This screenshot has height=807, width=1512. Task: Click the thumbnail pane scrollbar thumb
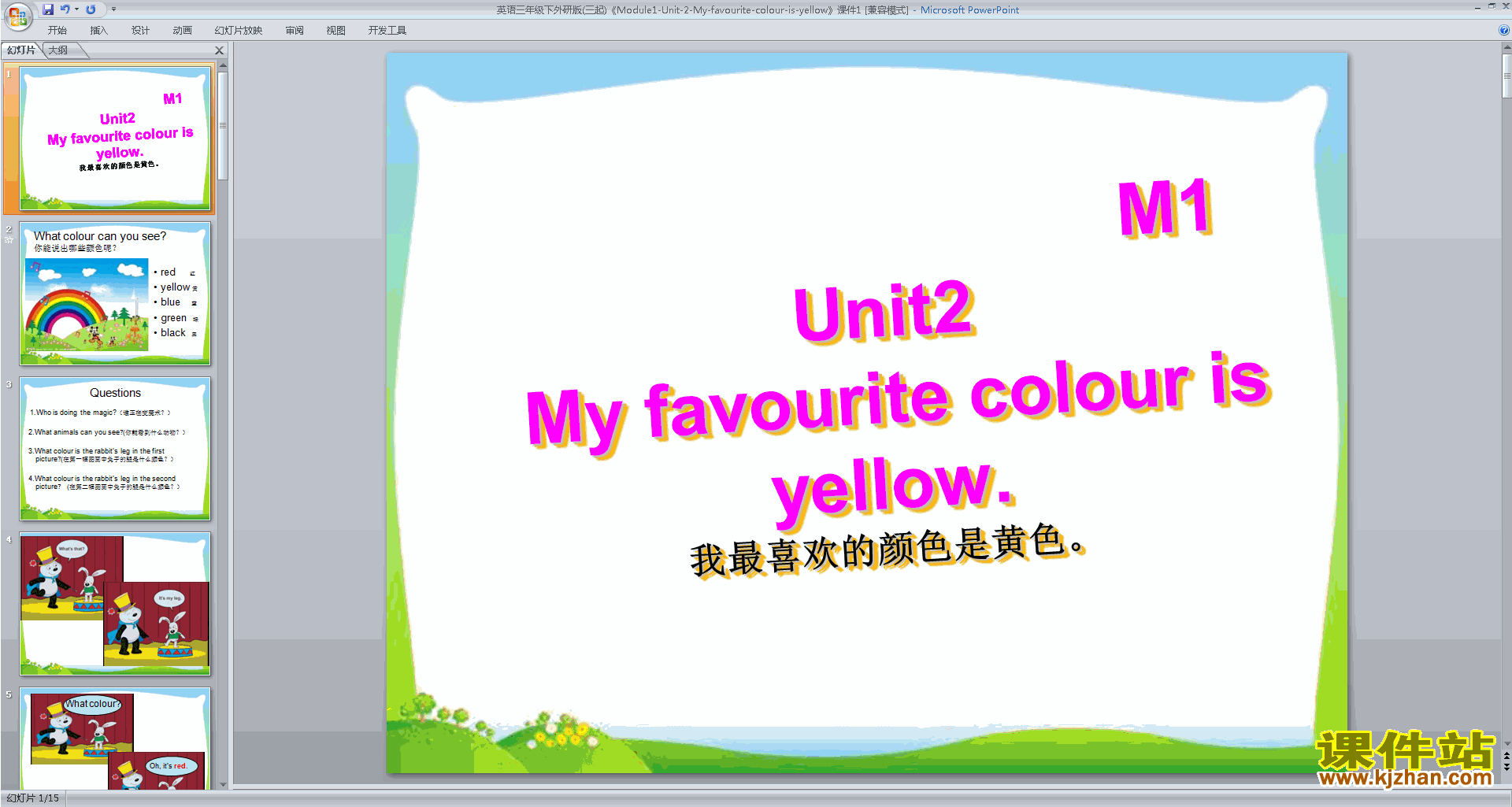point(223,126)
